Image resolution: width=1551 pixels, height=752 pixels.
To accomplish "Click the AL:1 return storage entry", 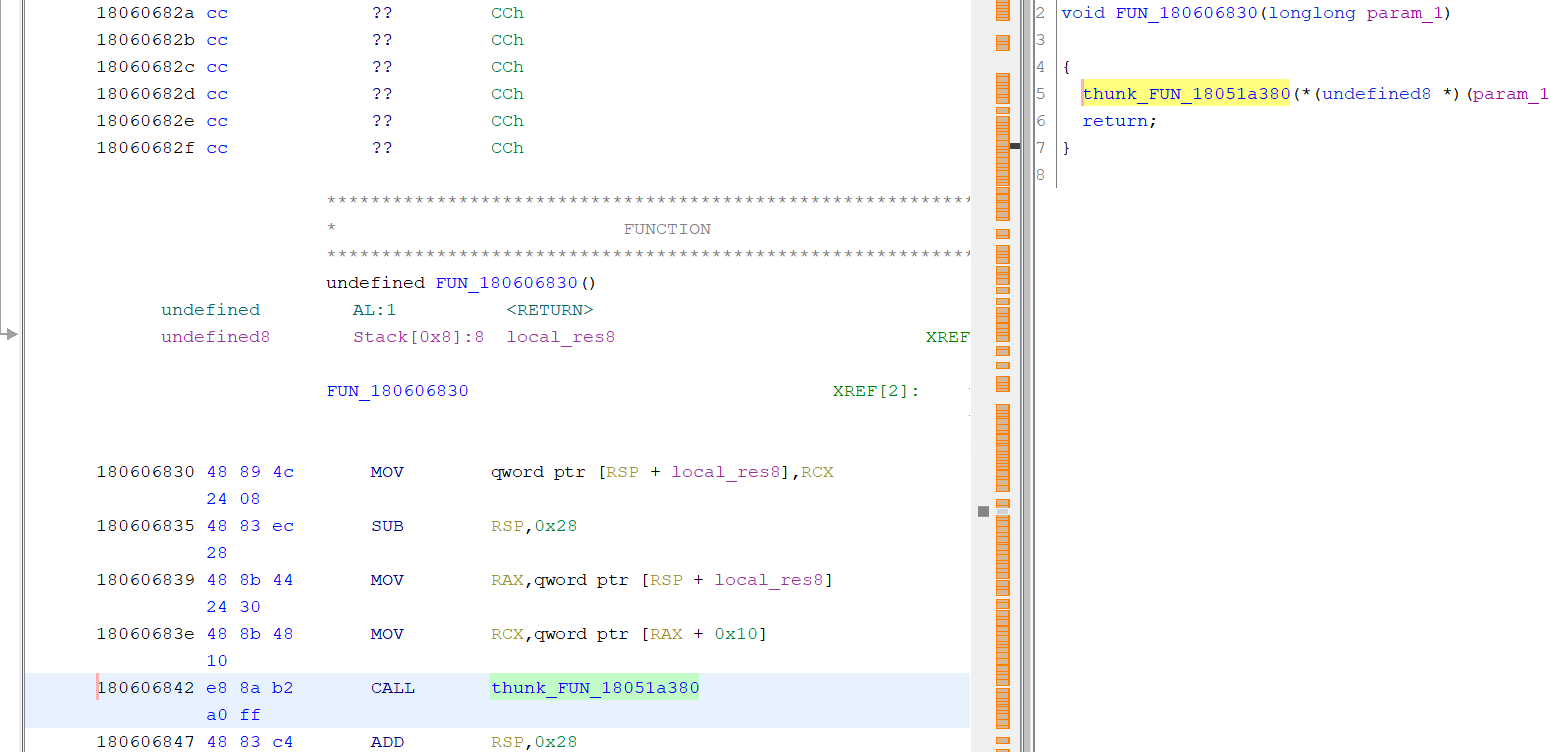I will coord(374,310).
